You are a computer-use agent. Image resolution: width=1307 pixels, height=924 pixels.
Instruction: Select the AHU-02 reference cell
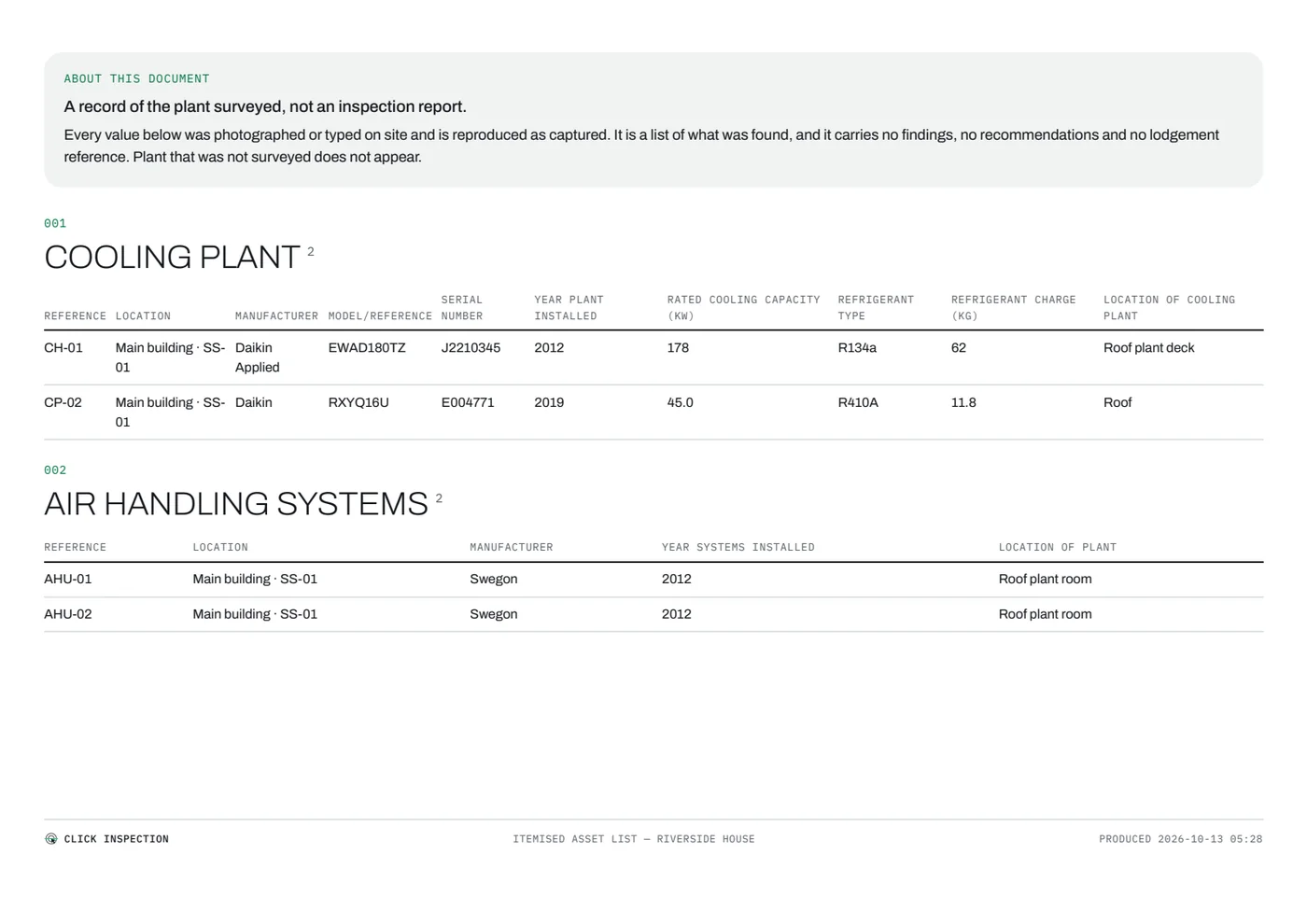(68, 614)
